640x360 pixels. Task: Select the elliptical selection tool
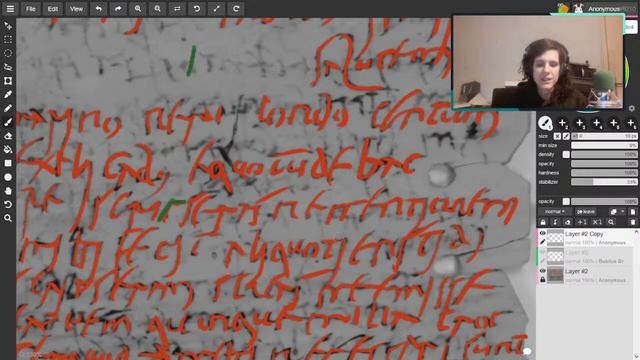8,53
